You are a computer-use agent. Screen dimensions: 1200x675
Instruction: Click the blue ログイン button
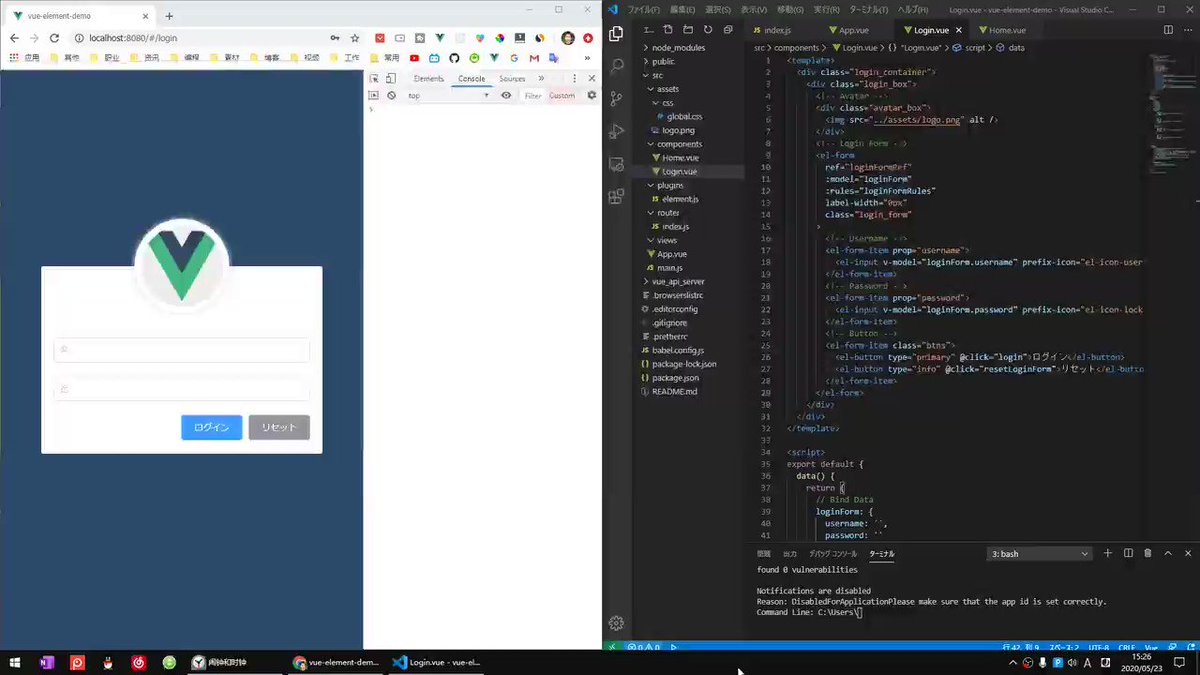tap(211, 427)
